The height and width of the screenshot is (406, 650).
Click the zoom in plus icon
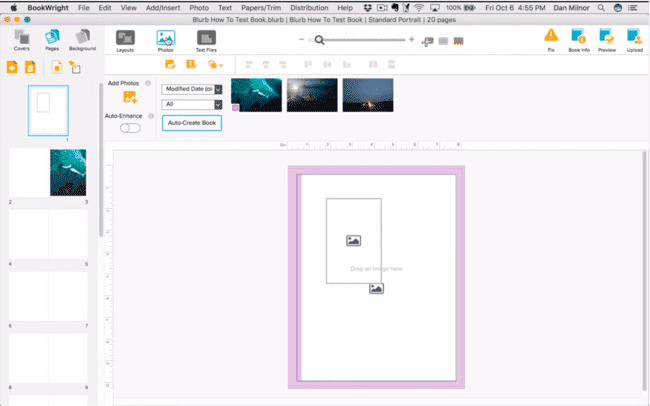pos(411,39)
